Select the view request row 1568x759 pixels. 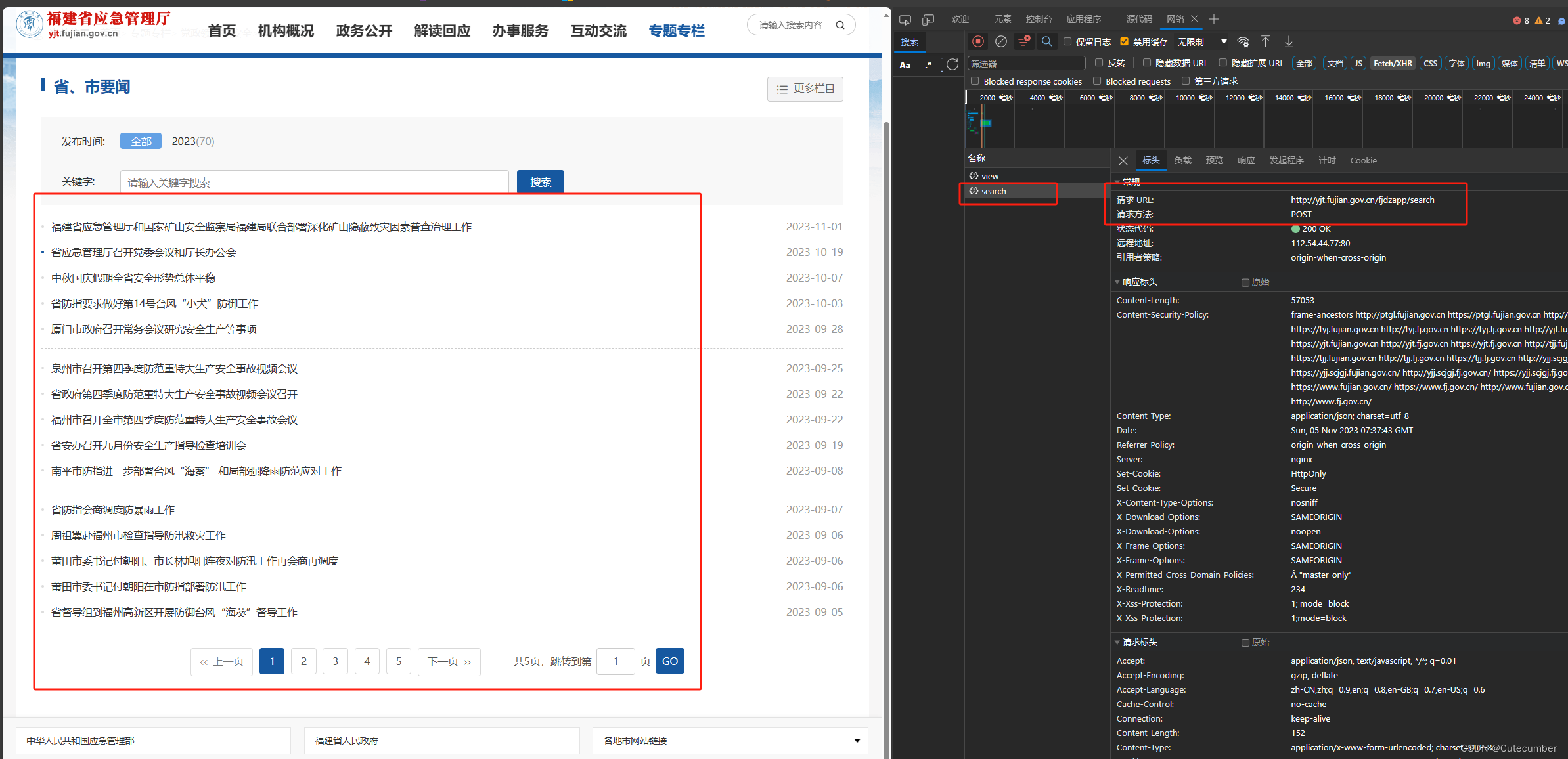pos(1037,176)
